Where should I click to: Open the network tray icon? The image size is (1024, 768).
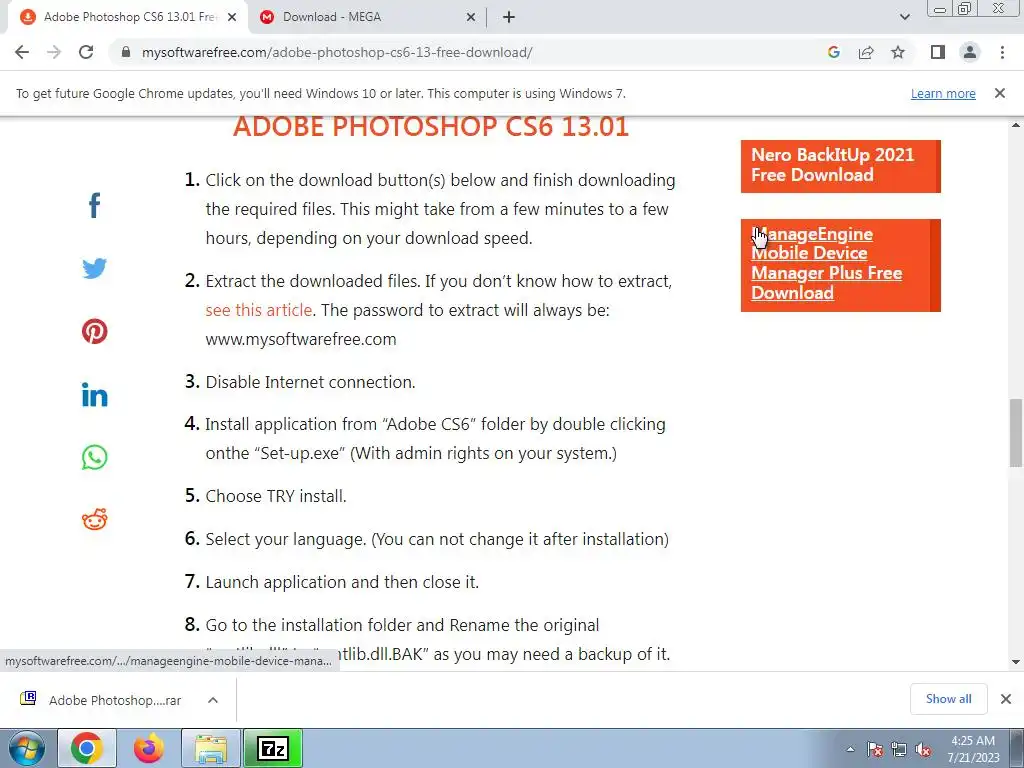899,750
